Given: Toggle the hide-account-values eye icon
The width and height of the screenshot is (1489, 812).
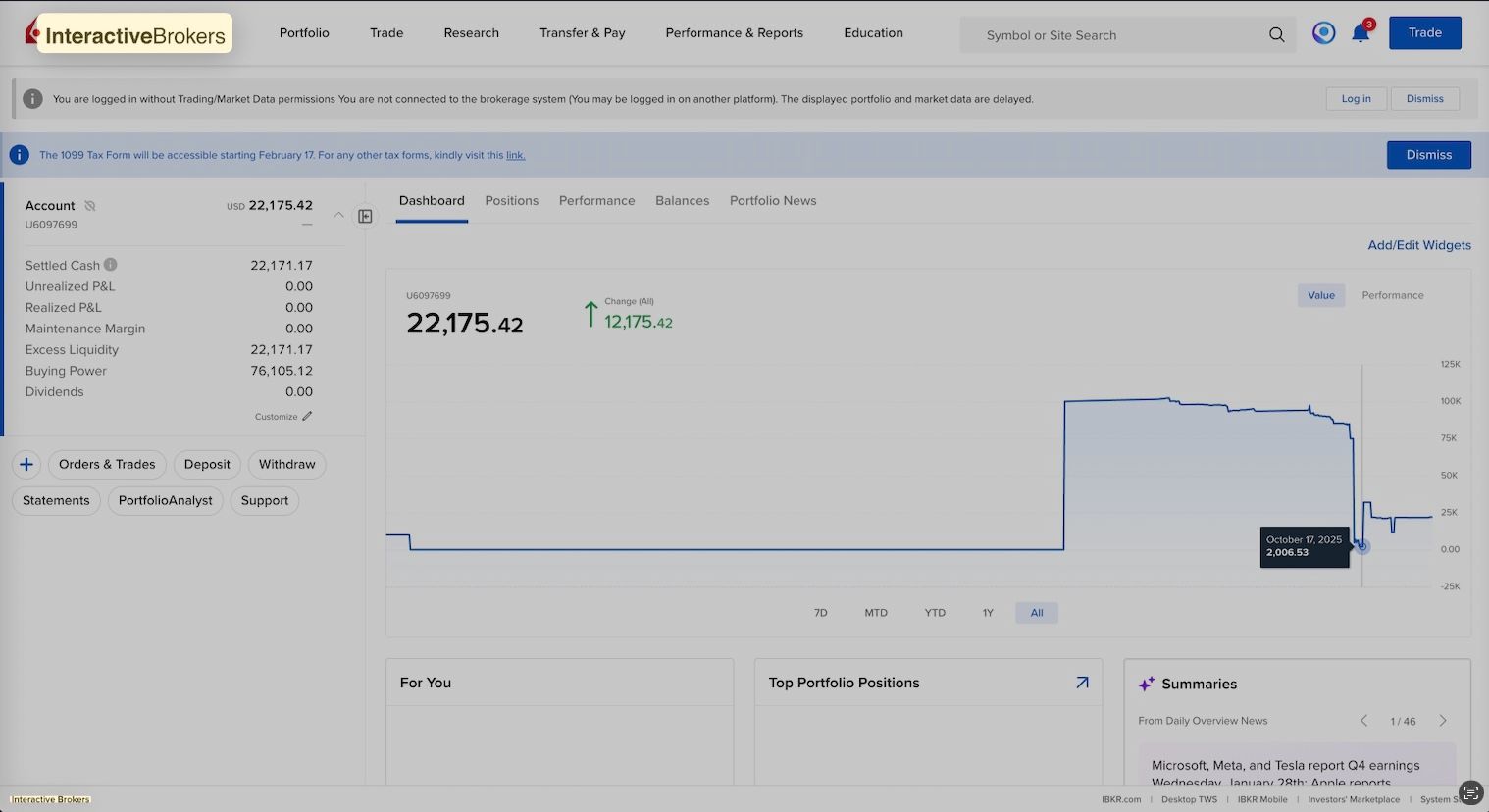Looking at the screenshot, I should tap(90, 206).
